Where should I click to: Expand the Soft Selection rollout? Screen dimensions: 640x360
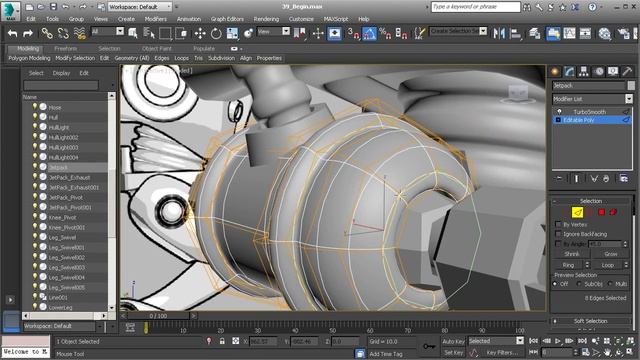click(x=591, y=321)
